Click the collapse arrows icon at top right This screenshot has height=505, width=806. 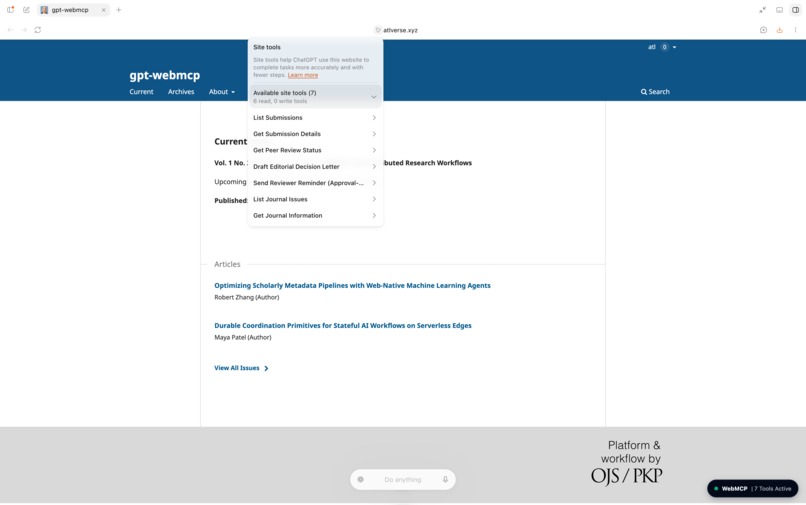762,10
